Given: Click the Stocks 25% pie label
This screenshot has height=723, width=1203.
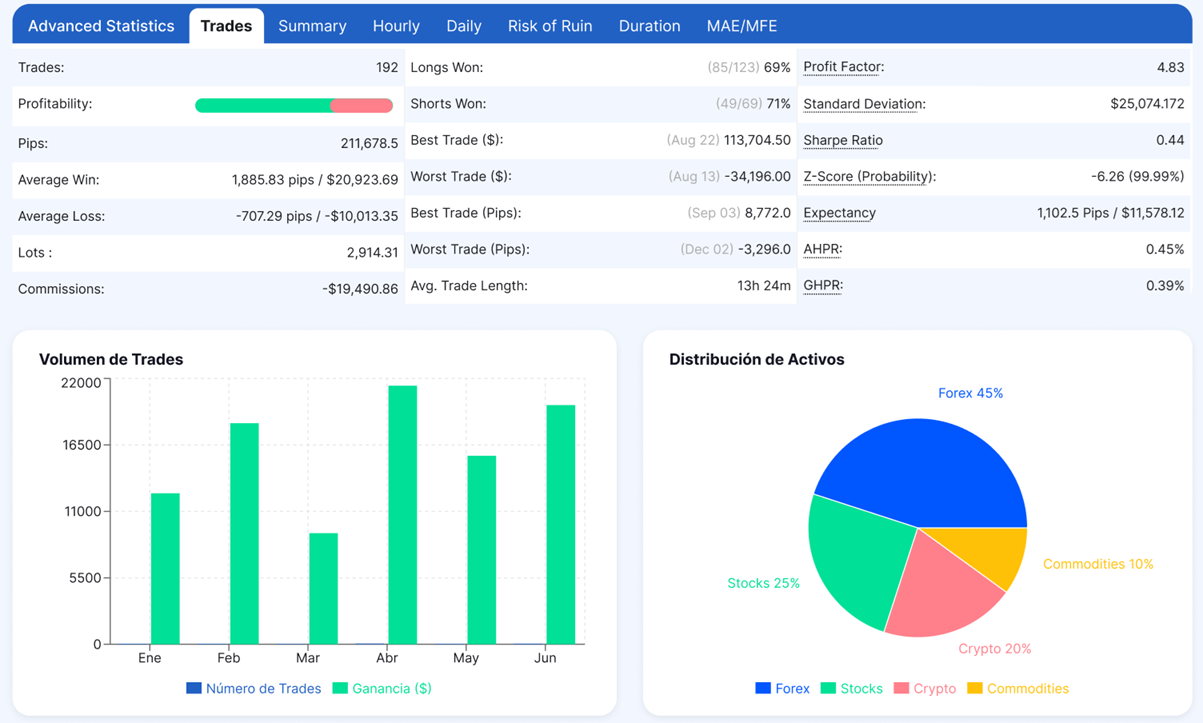Looking at the screenshot, I should (763, 583).
